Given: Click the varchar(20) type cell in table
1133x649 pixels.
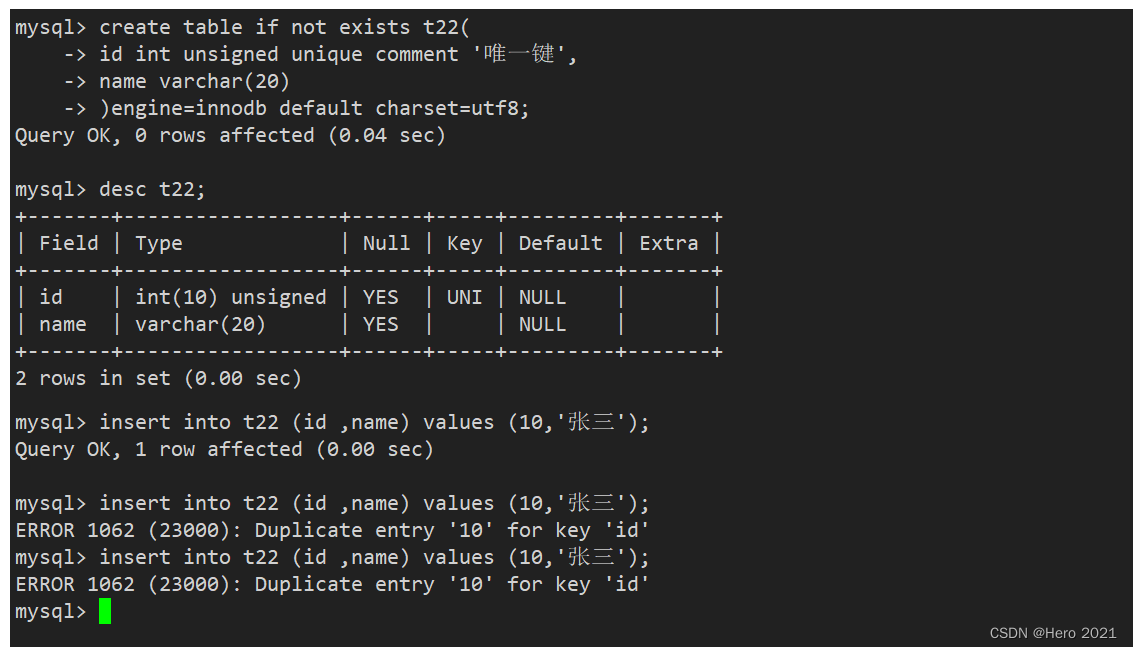Looking at the screenshot, I should [x=200, y=324].
